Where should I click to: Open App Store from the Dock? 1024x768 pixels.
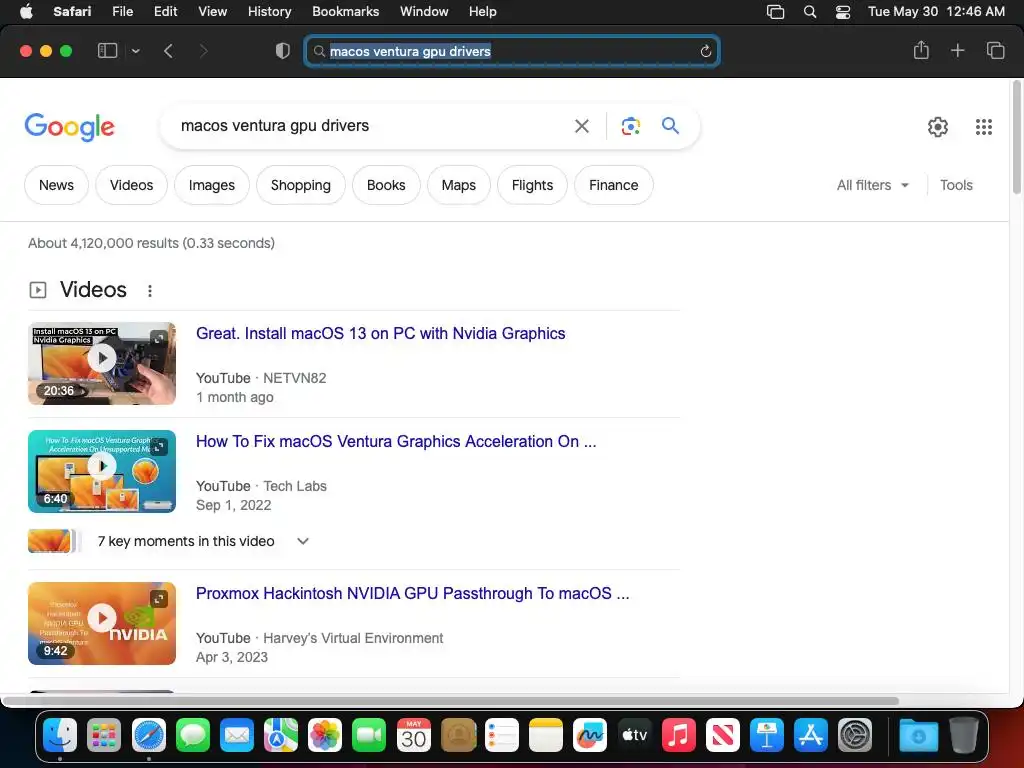811,735
